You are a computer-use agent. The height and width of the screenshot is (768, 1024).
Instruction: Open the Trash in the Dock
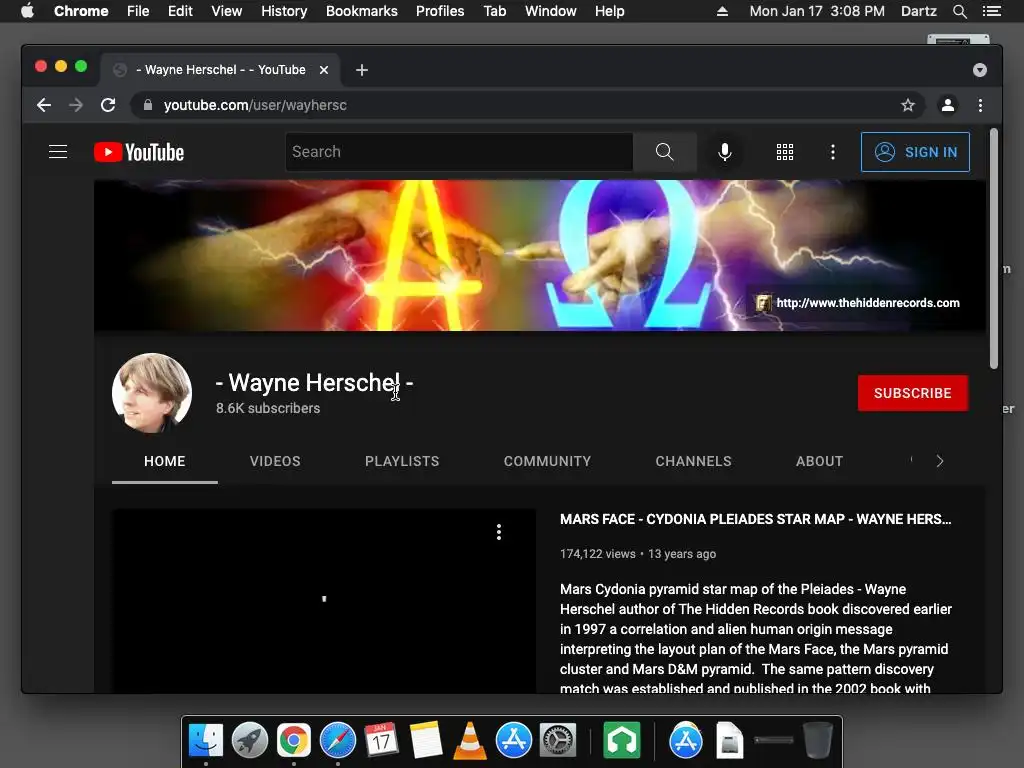point(817,740)
